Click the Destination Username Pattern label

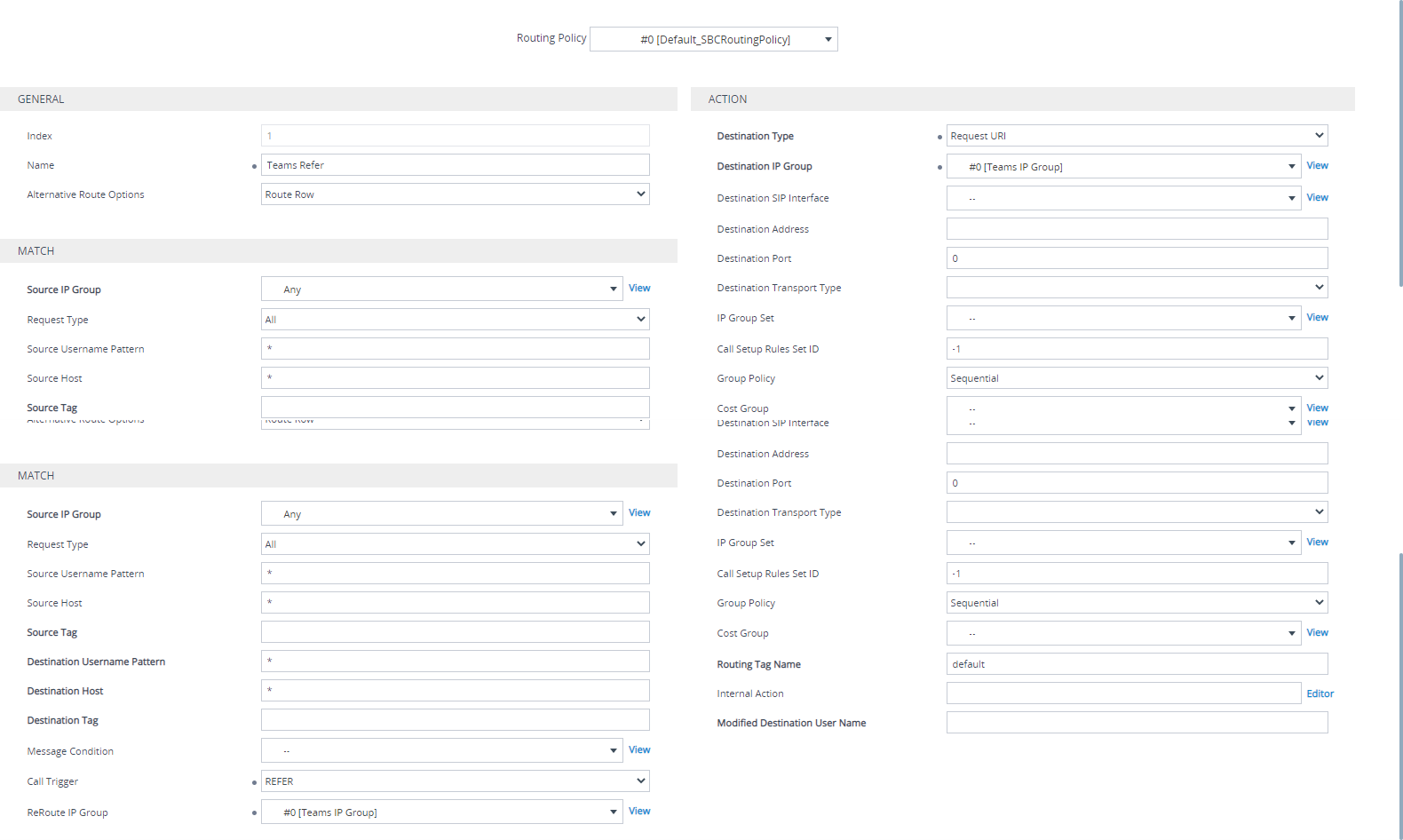[x=96, y=662]
